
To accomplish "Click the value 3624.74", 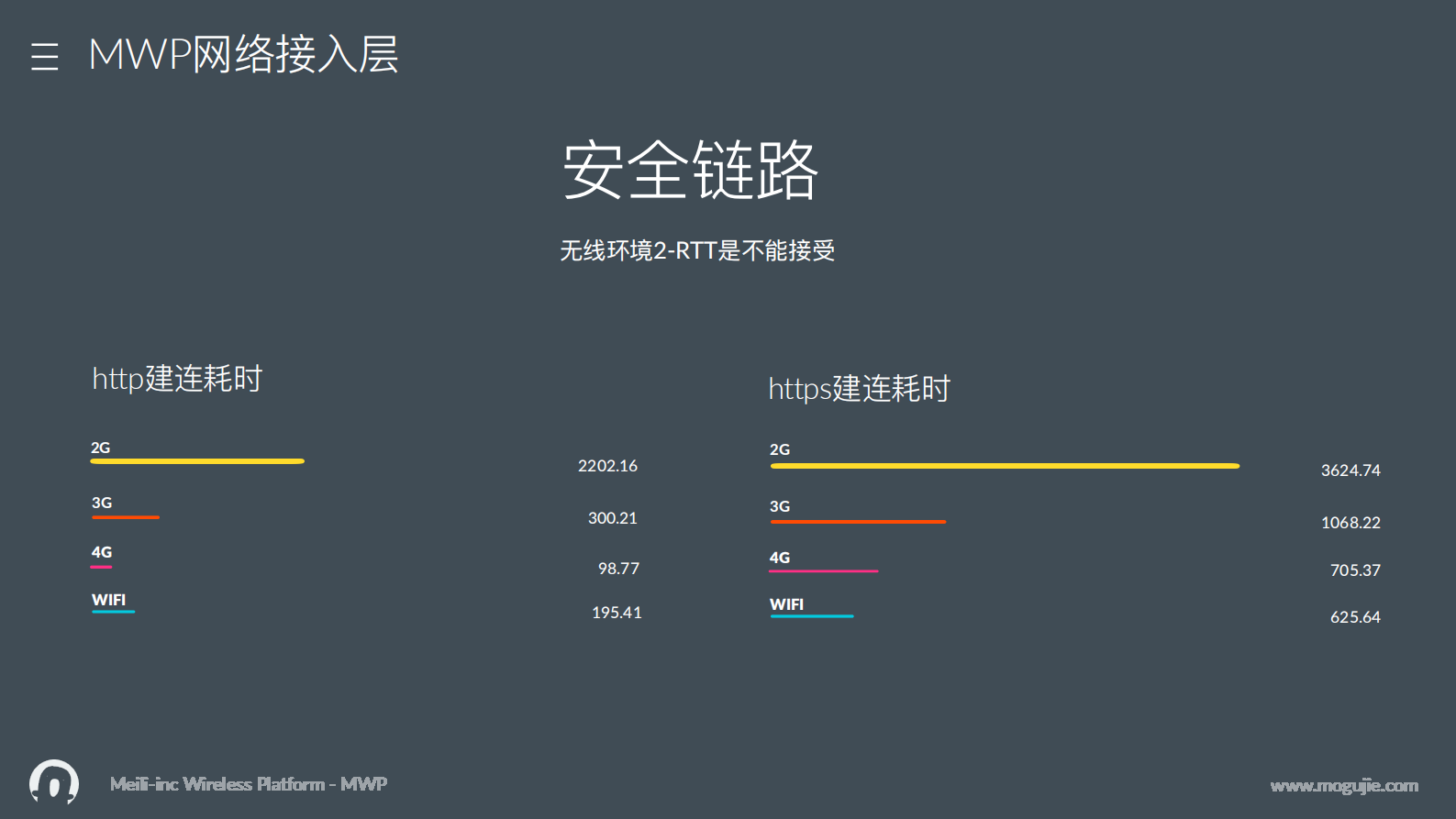I will coord(1350,470).
